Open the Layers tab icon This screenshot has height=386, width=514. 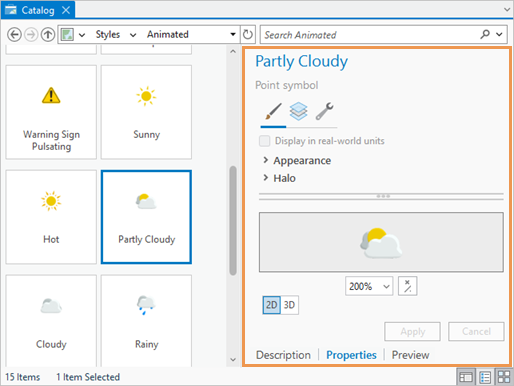point(298,111)
